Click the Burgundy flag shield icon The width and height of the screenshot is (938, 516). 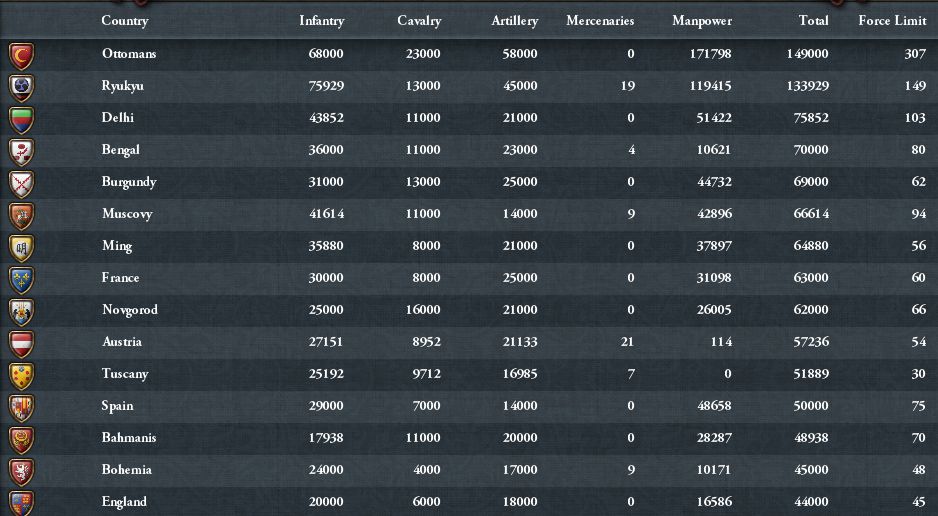coord(21,183)
